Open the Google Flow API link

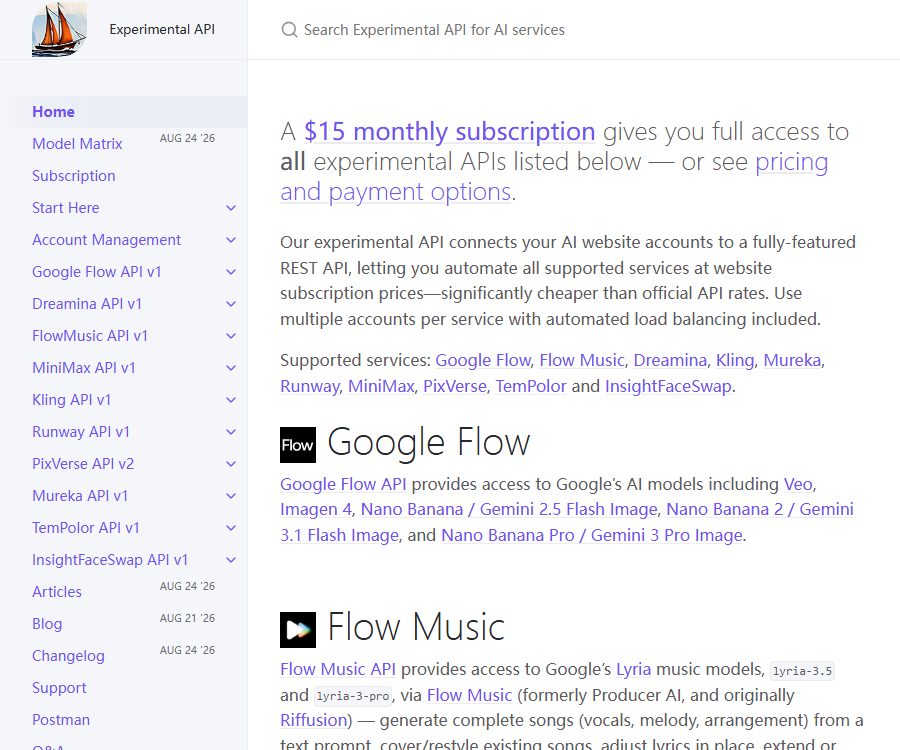coord(343,484)
